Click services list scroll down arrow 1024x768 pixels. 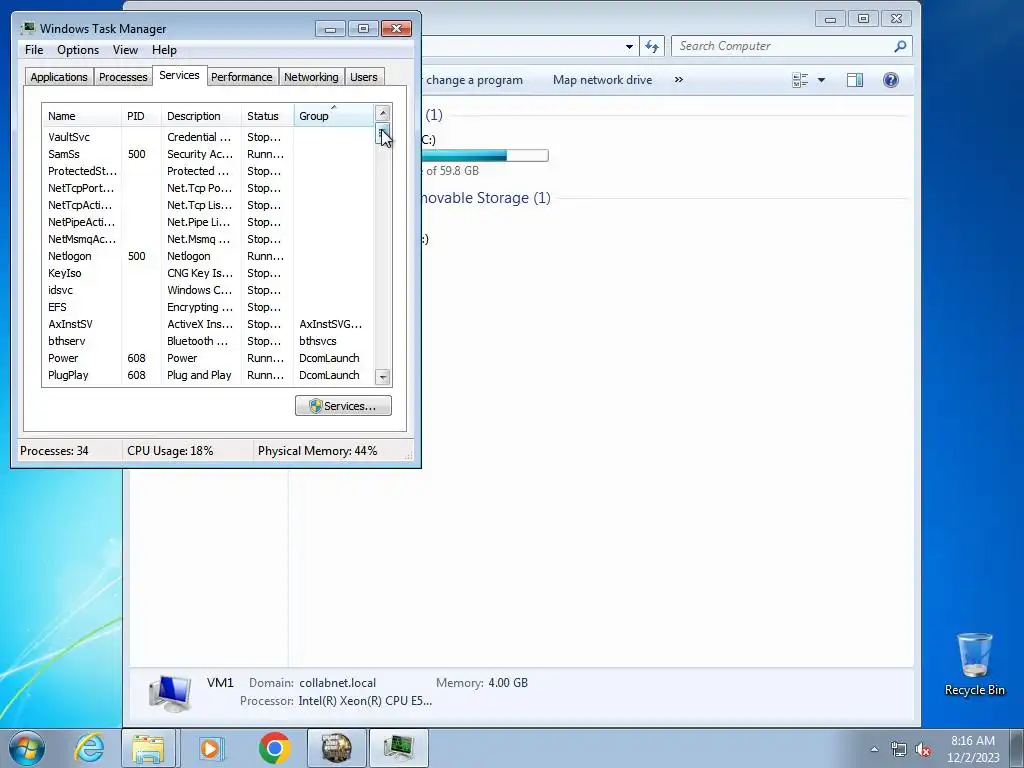pos(383,377)
